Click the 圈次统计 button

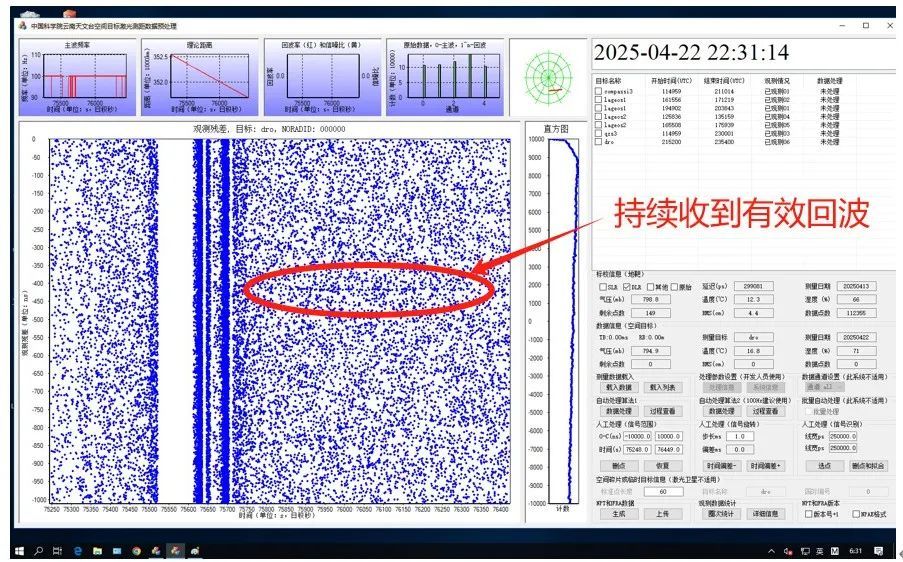pos(722,514)
